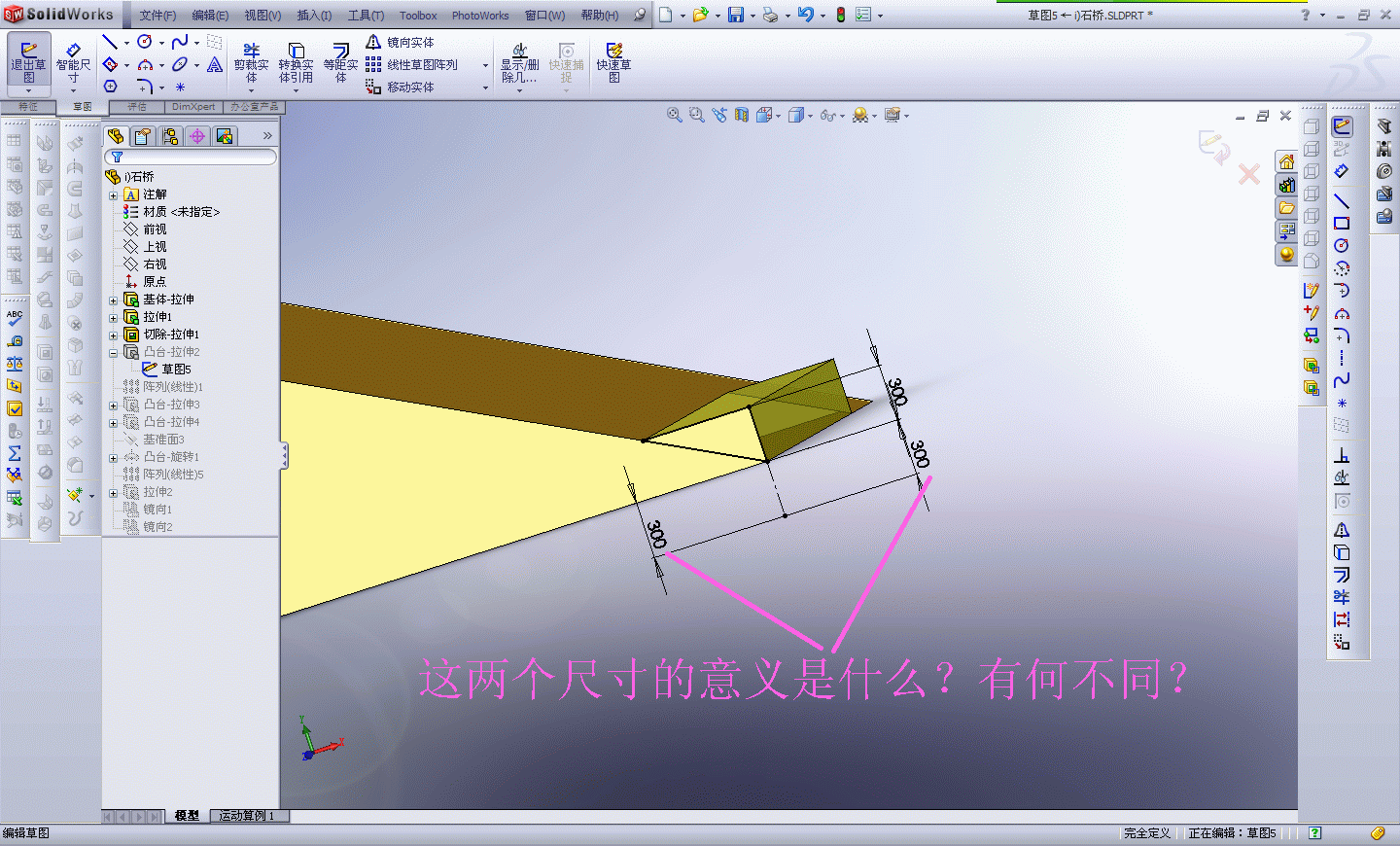Screen dimensions: 1400x846
Task: Select the Spline tool in the ribbon
Action: coord(180,42)
